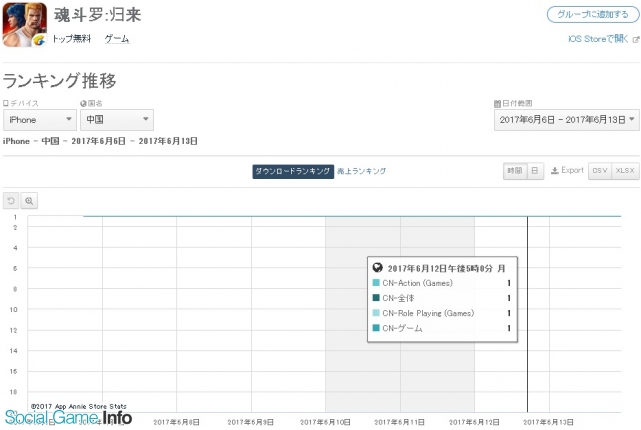Click the CN-Action (Games) color swatch
This screenshot has height=430, width=641.
click(x=376, y=283)
